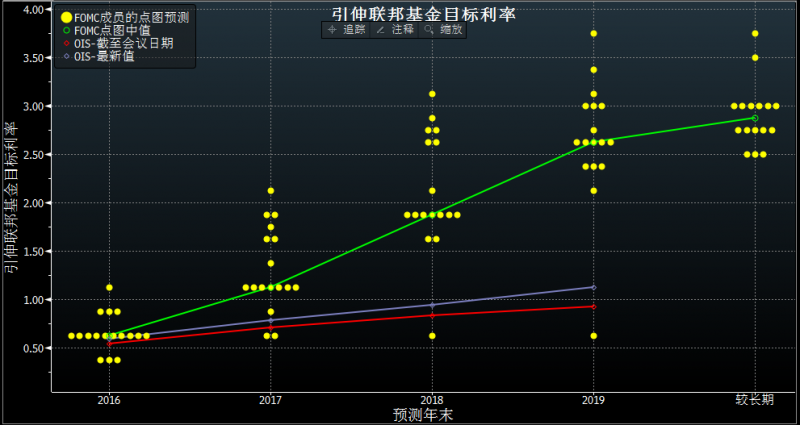Viewport: 800px width, 425px height.
Task: Click the 缩放 button text
Action: point(451,30)
